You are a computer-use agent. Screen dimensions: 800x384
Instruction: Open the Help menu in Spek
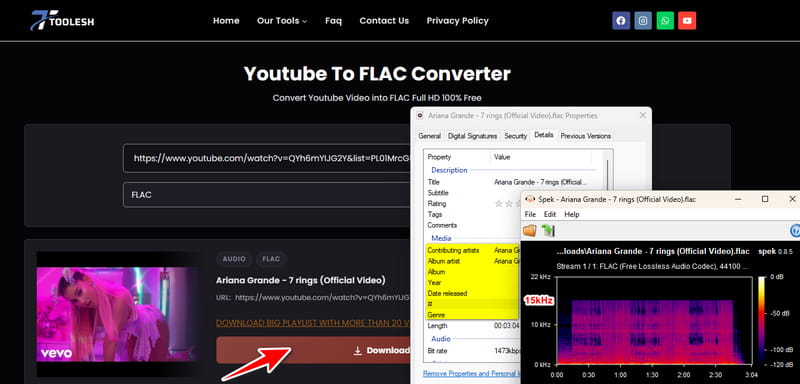tap(571, 214)
